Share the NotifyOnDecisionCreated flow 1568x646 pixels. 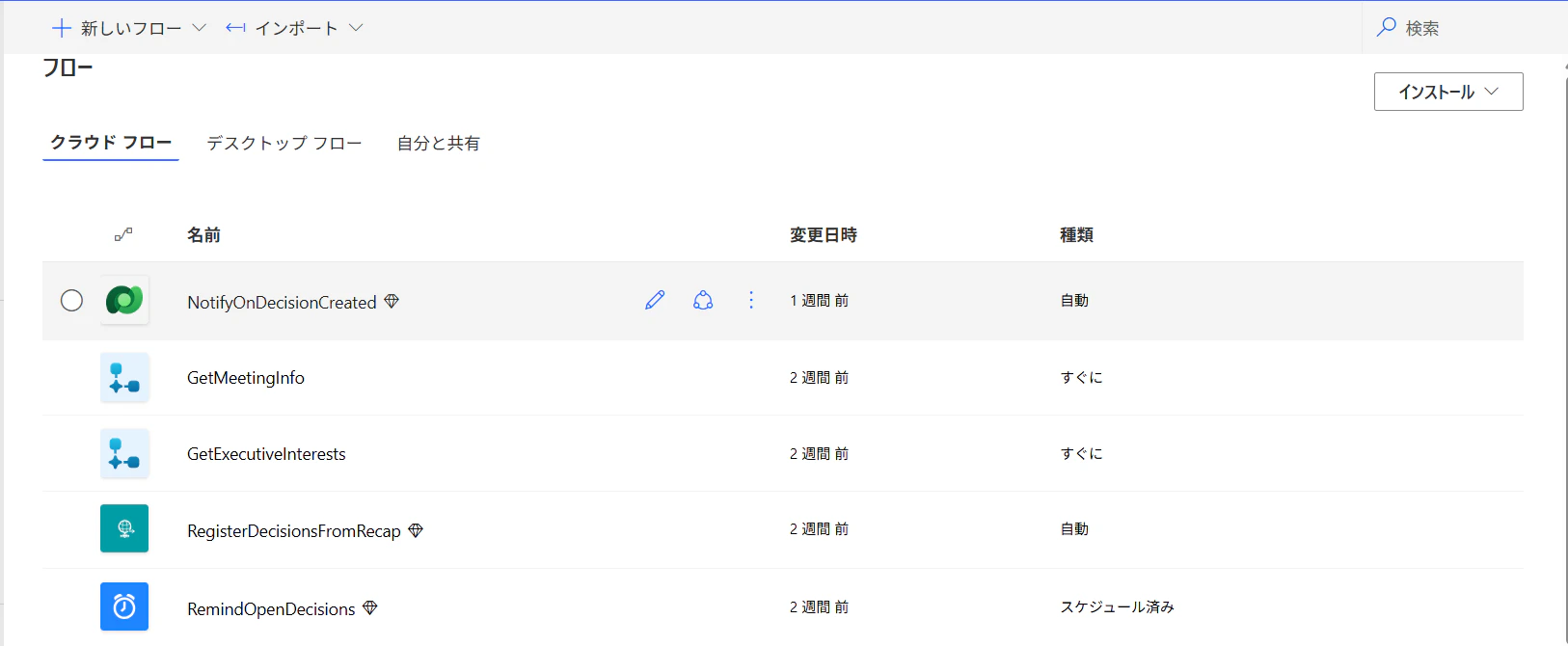point(703,300)
